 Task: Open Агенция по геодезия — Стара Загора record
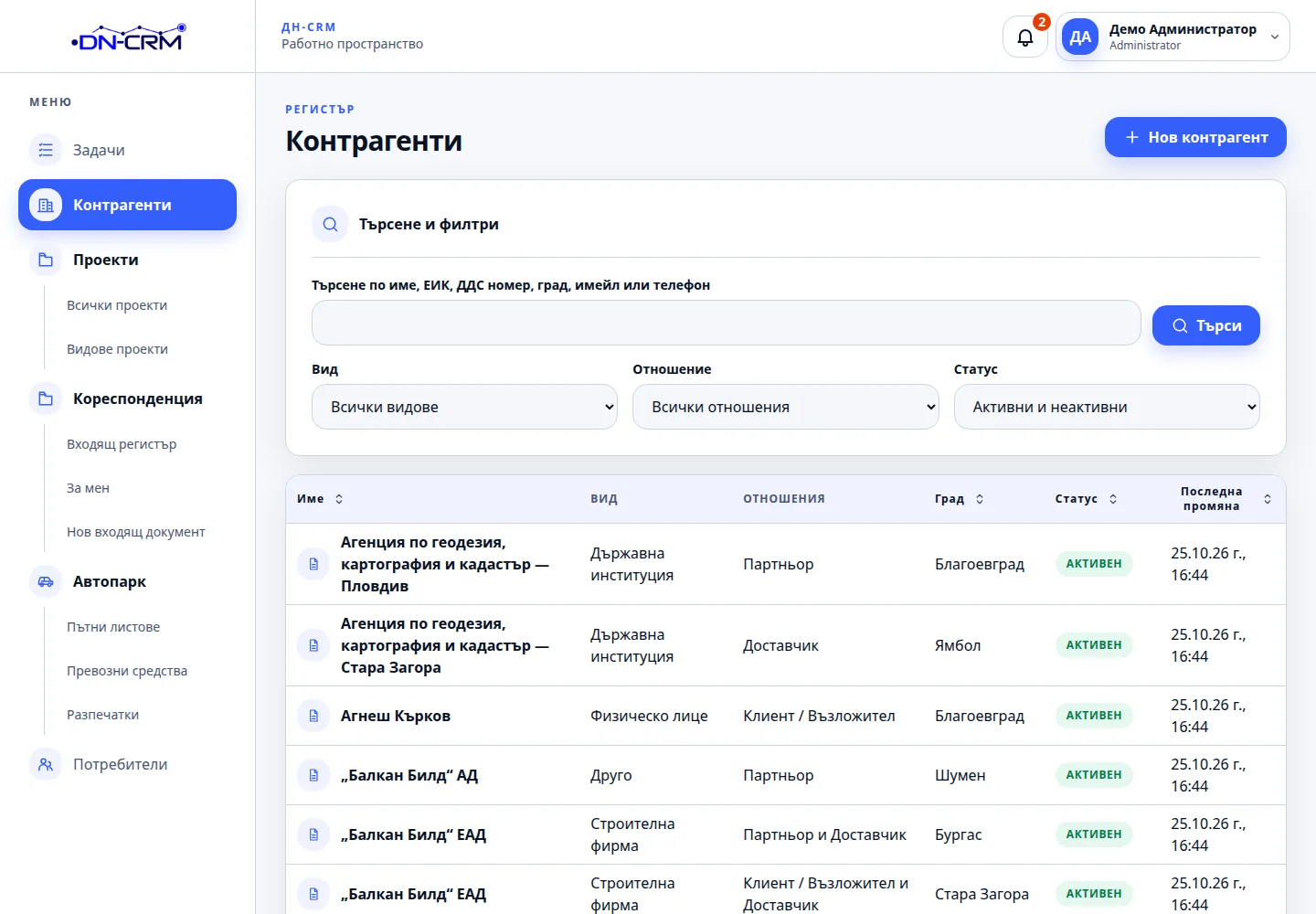click(x=445, y=645)
